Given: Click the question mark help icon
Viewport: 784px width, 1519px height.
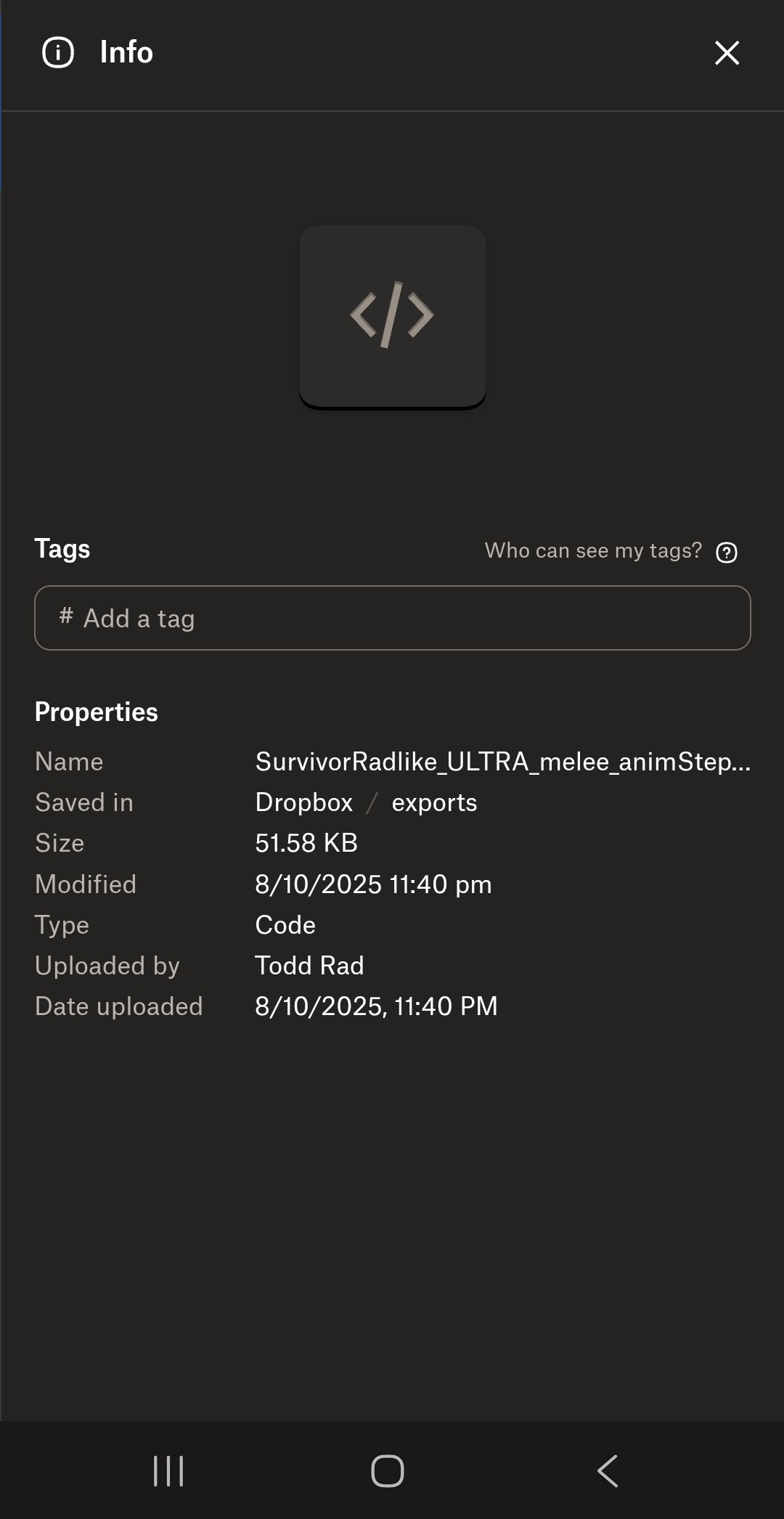Looking at the screenshot, I should tap(727, 553).
